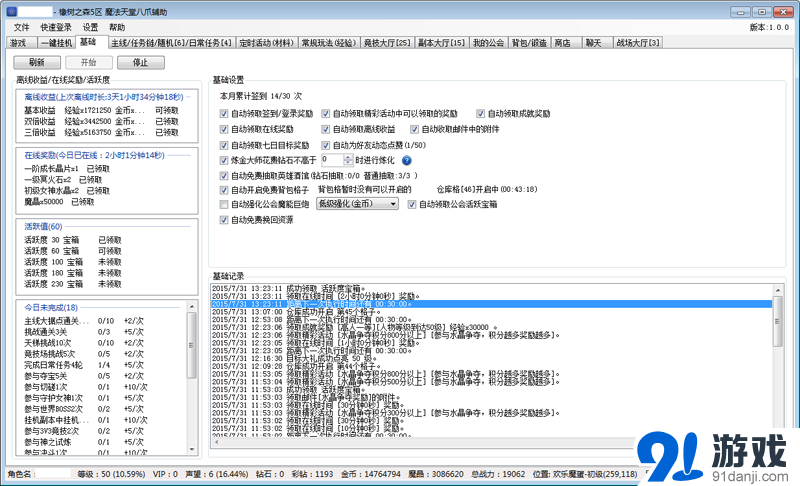
Task: Click the log horizontal scrollbar left arrow
Action: coord(216,442)
